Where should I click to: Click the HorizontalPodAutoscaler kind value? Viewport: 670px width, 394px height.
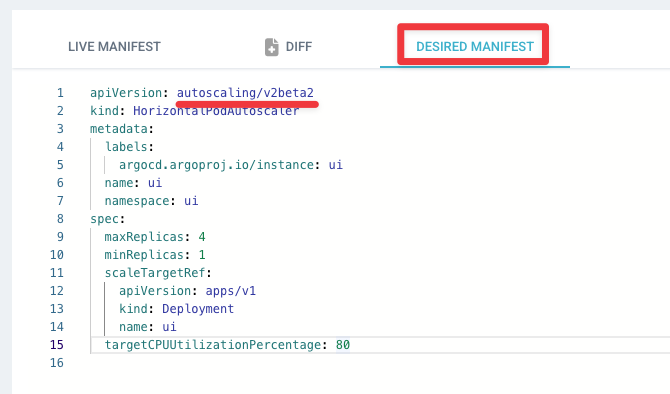(216, 111)
